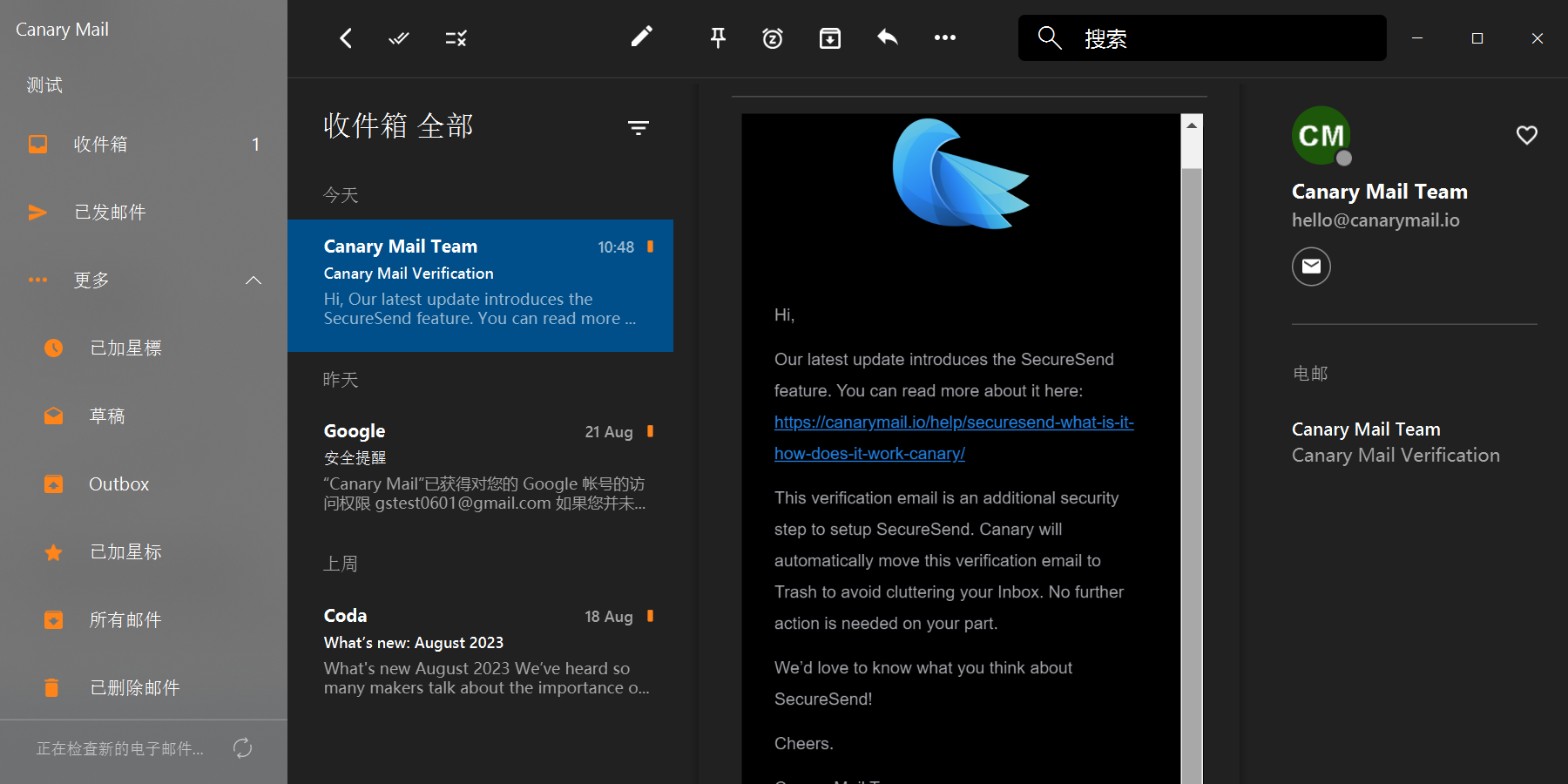Click the search magnifier icon
Screen dimensions: 1568x784
pos(1050,38)
